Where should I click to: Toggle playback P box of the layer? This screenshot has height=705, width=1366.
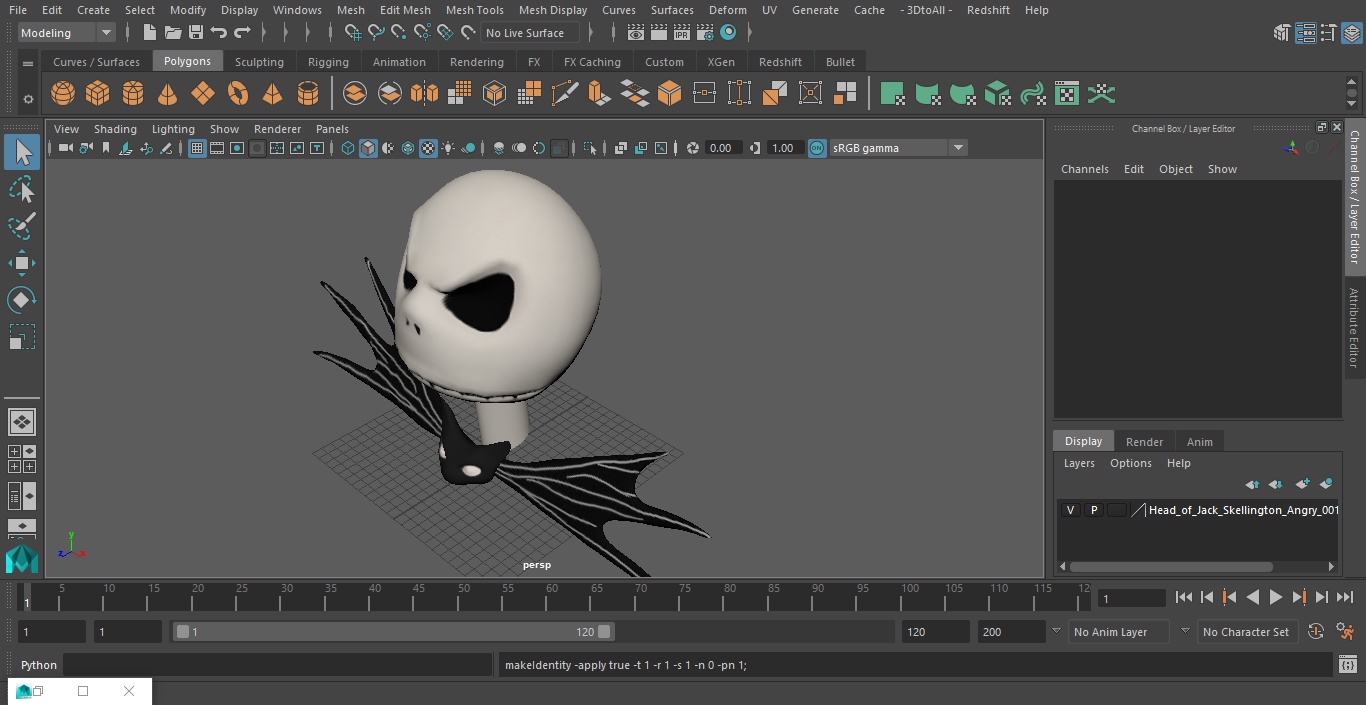tap(1093, 510)
